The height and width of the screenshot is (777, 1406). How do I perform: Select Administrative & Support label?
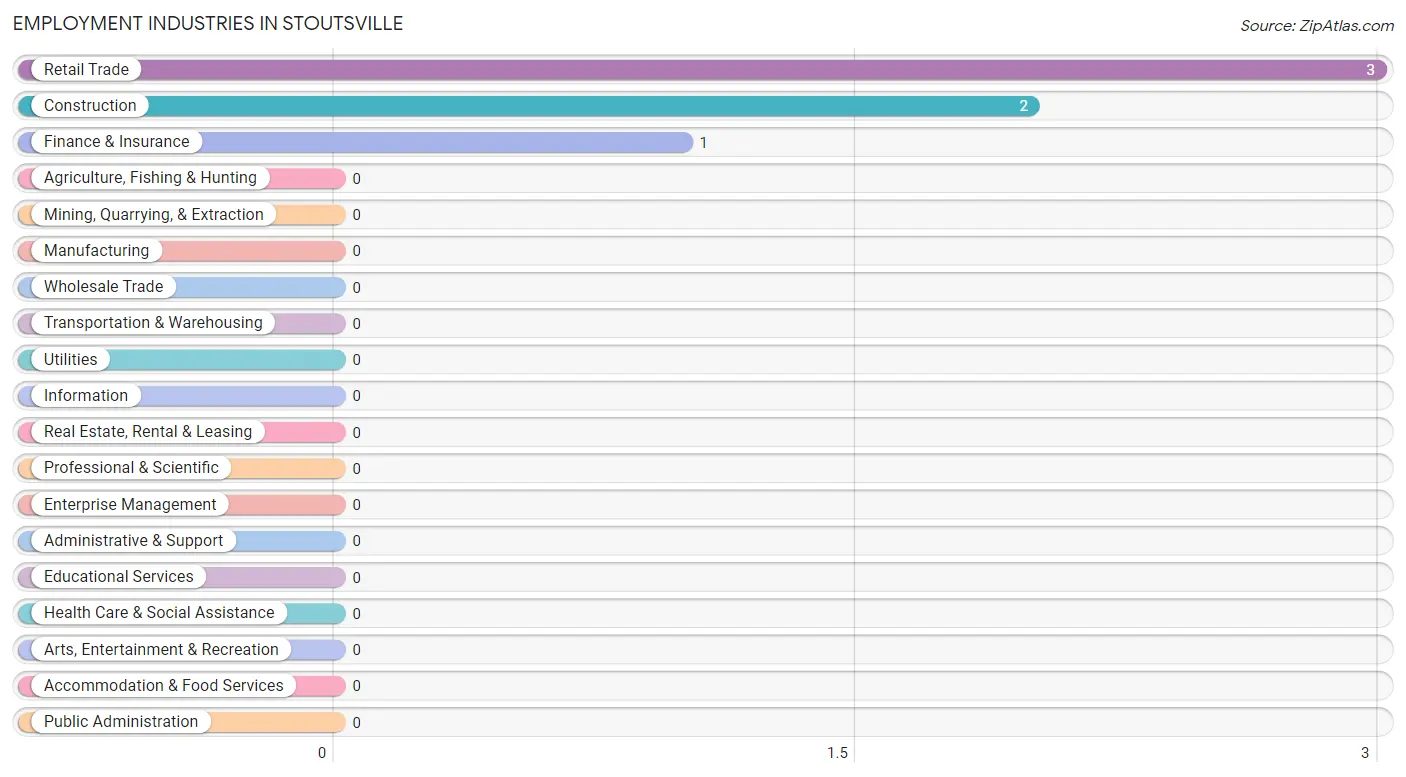click(x=134, y=541)
